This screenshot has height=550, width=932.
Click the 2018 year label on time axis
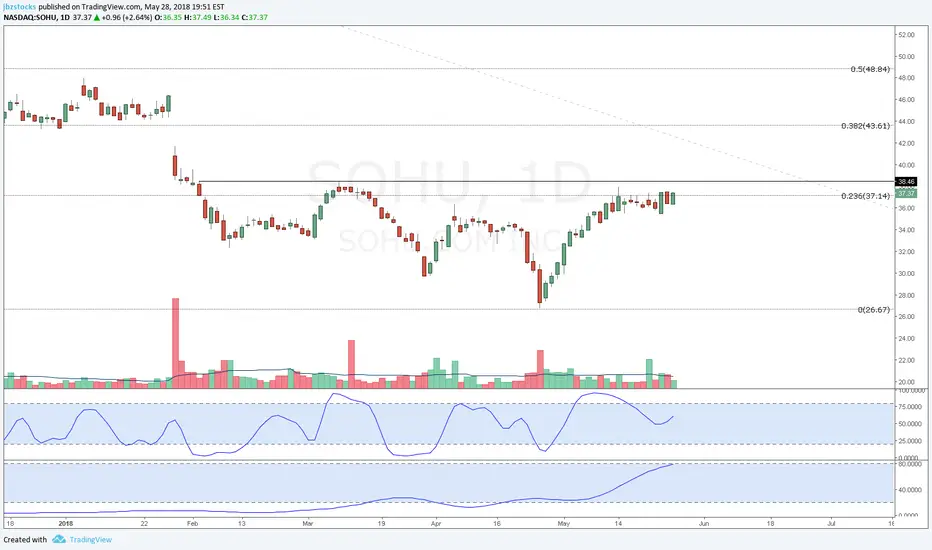coord(66,523)
